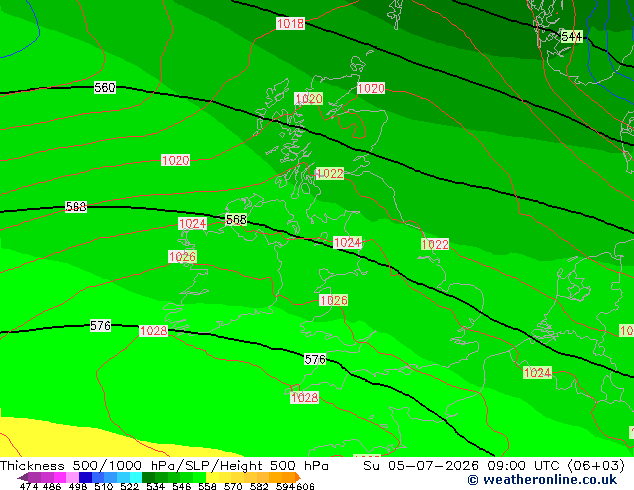Pick the bright lime green legend swatch
This screenshot has width=634, height=490.
pos(199,477)
